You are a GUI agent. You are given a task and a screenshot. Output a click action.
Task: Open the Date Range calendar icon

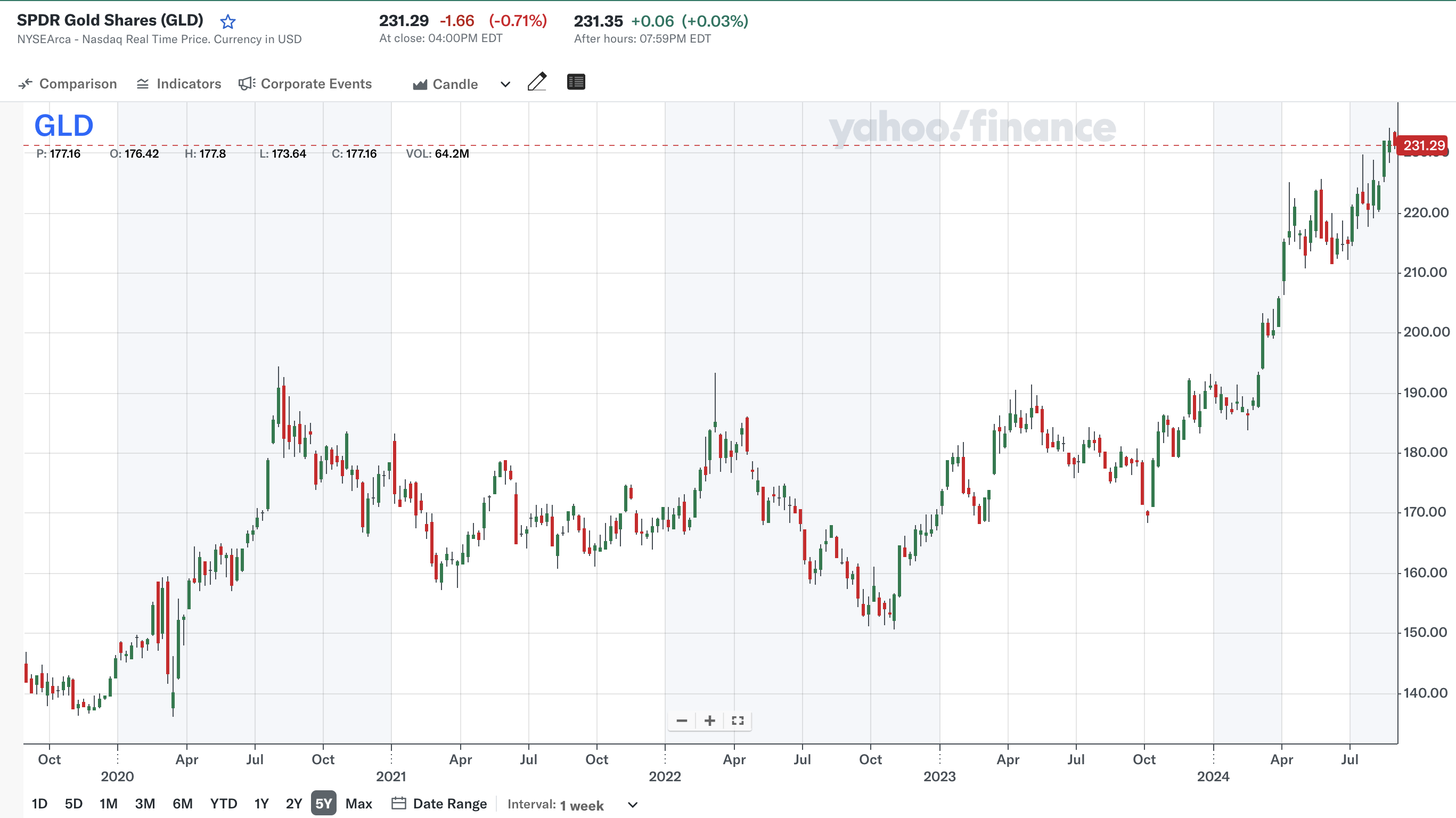coord(399,803)
